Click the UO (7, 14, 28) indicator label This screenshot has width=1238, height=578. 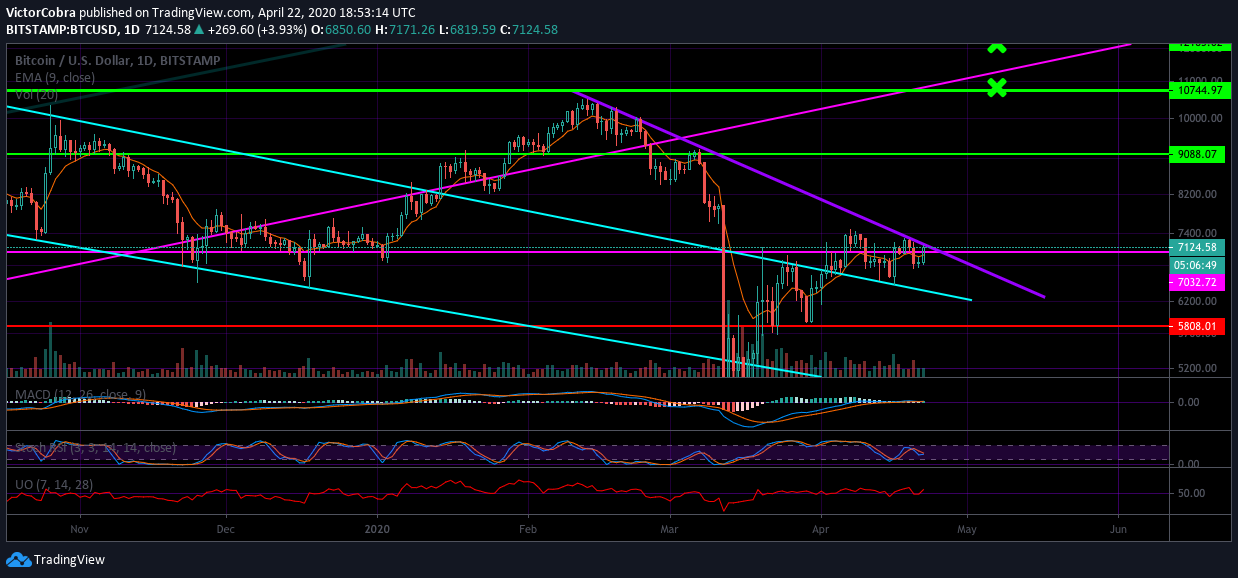(x=52, y=483)
